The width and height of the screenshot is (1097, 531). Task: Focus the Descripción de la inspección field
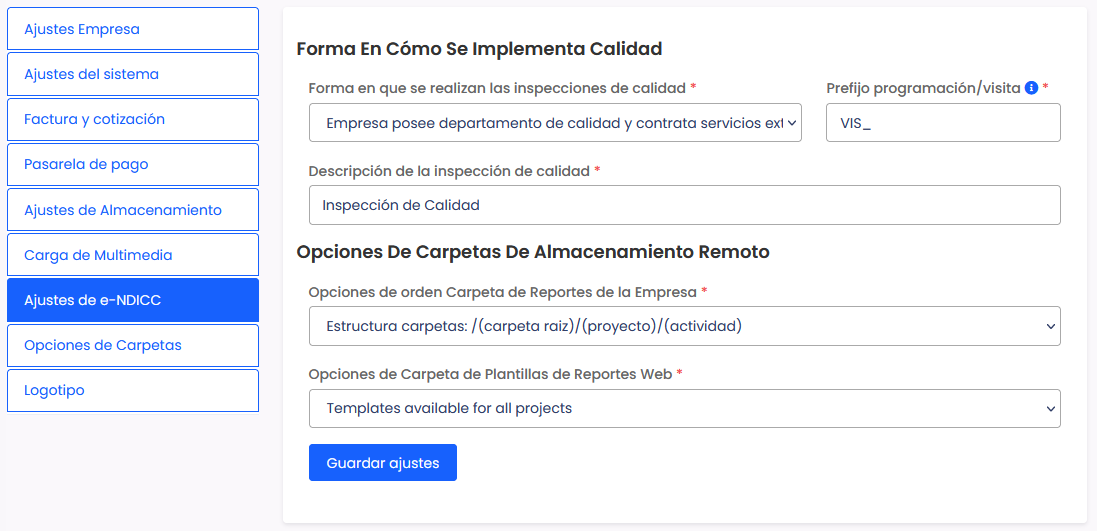(x=683, y=205)
